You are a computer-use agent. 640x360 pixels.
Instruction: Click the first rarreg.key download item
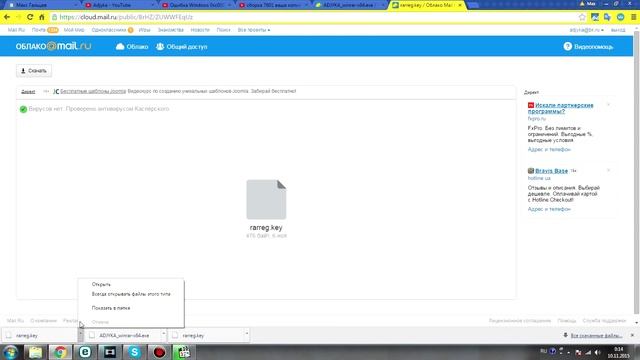click(x=39, y=335)
